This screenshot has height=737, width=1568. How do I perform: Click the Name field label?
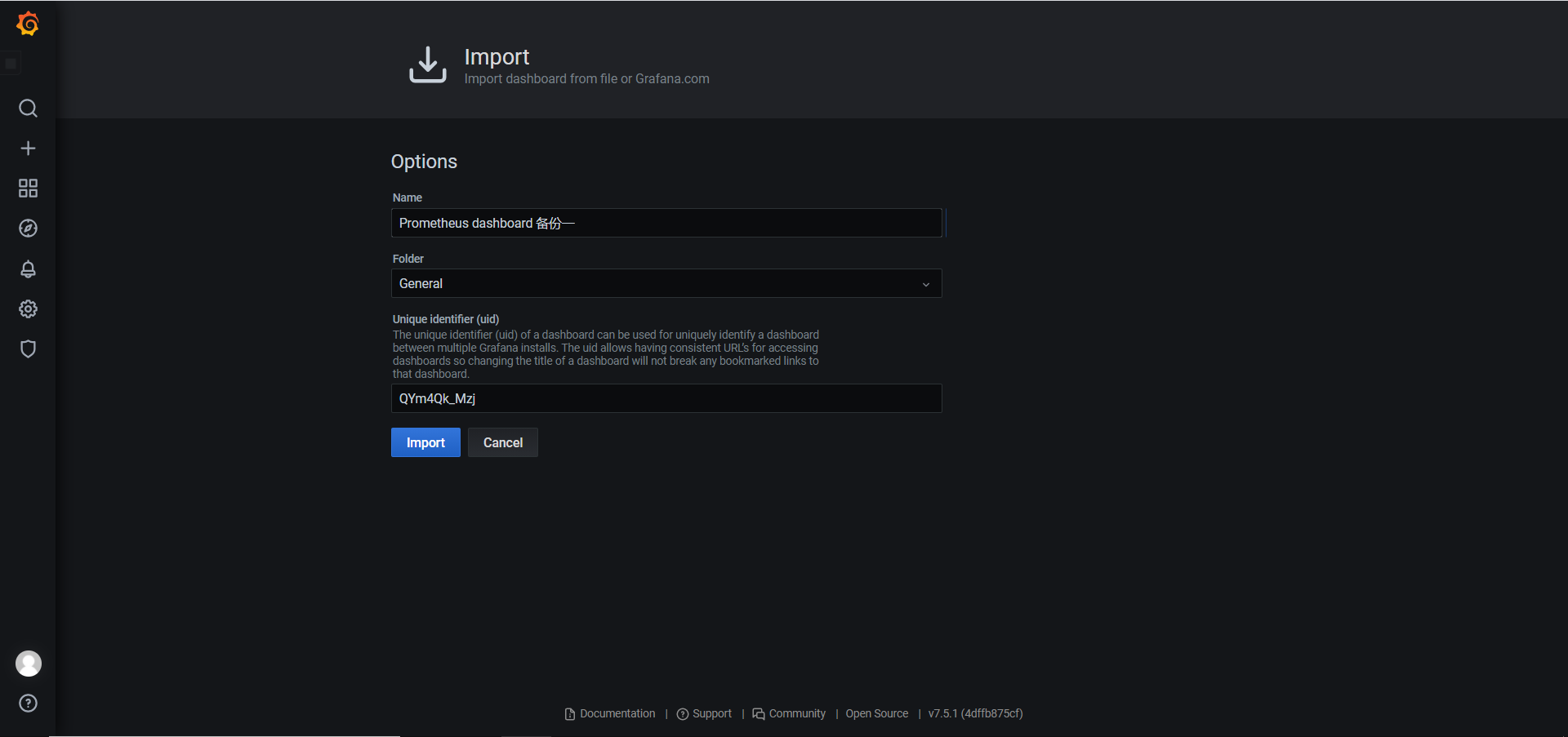pyautogui.click(x=408, y=198)
